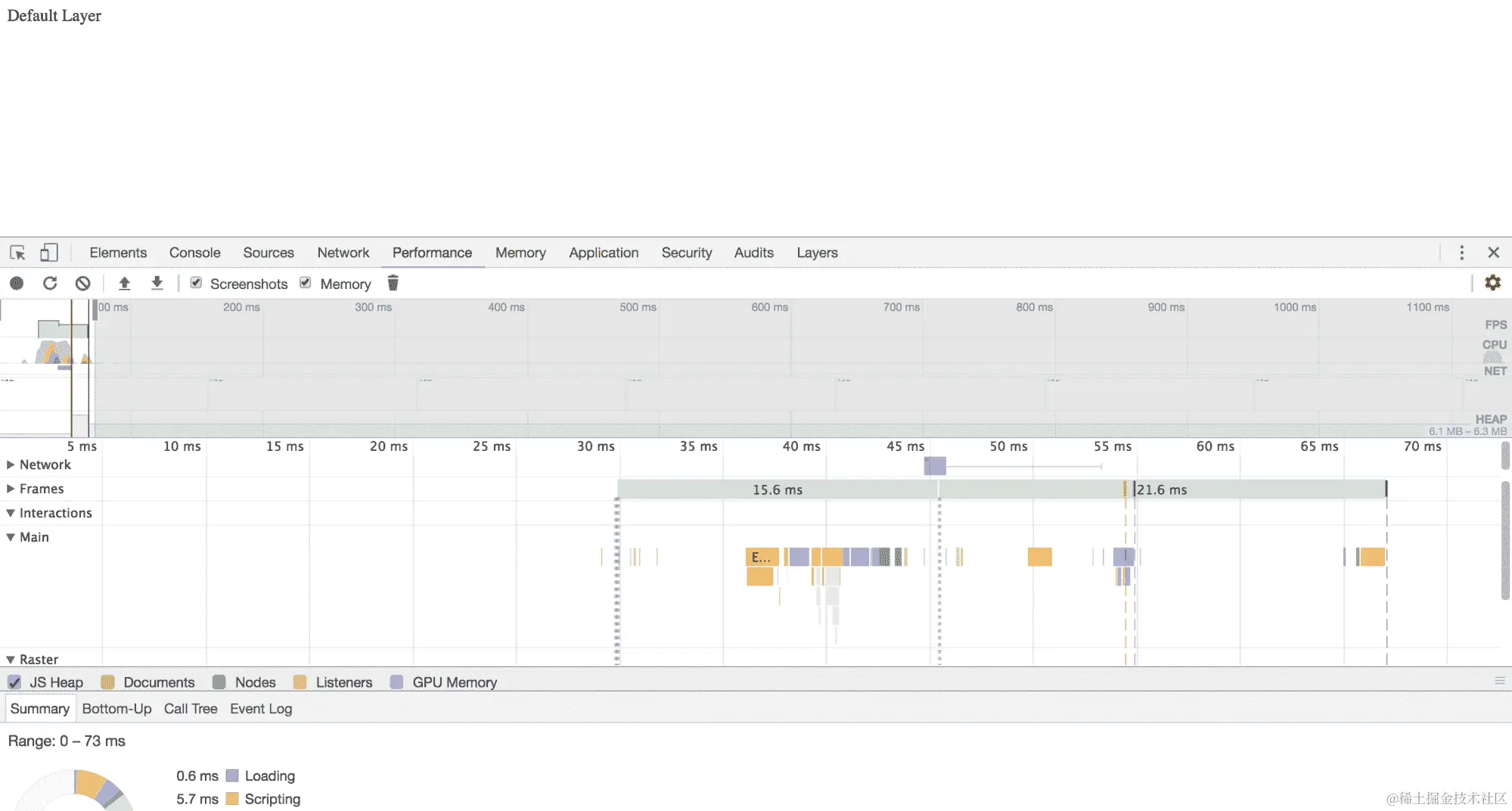This screenshot has height=811, width=1512.
Task: Click the 'Default Layer' page text
Action: pyautogui.click(x=54, y=16)
